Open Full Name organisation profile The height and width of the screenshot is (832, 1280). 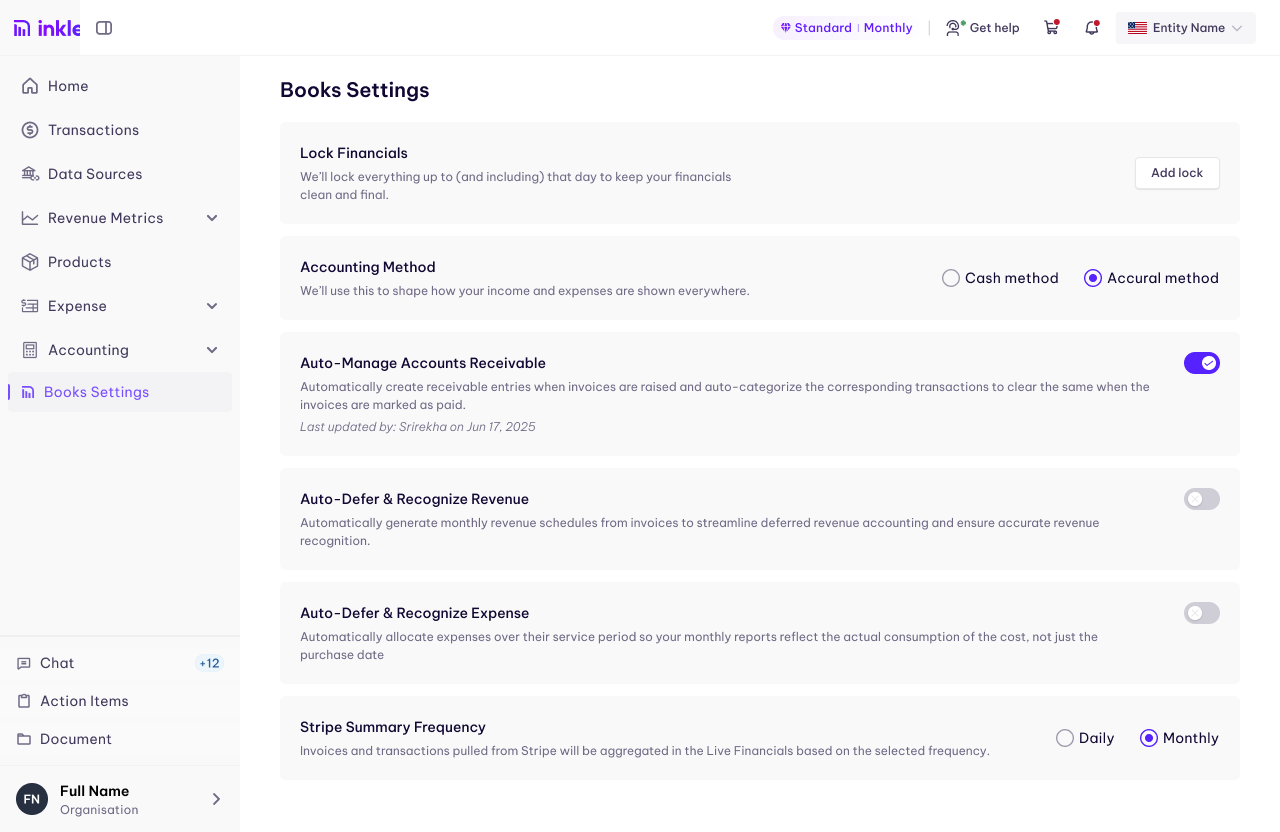pyautogui.click(x=120, y=799)
